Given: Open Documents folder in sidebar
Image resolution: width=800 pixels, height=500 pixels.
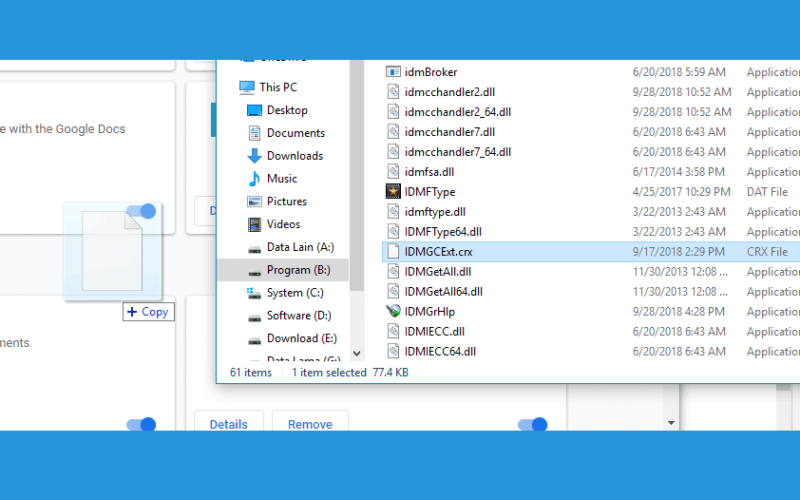Looking at the screenshot, I should coord(295,133).
